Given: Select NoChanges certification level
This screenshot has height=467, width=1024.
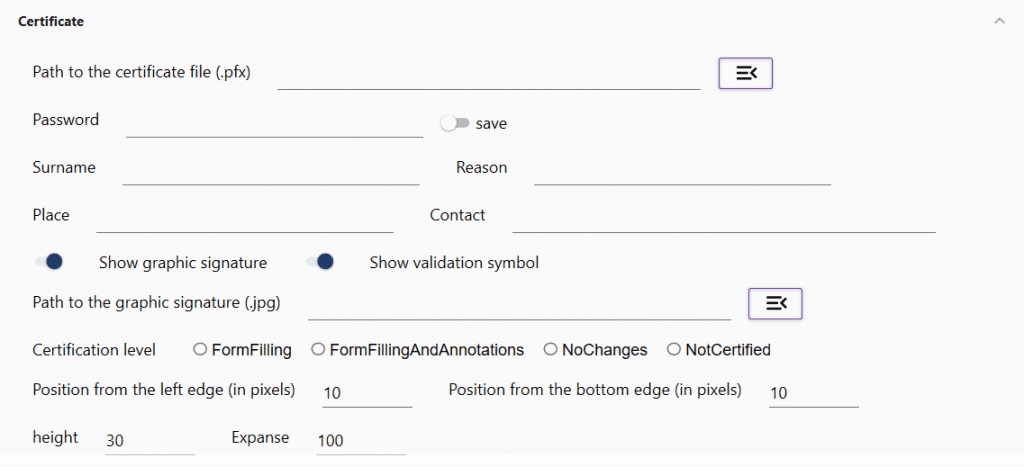Looking at the screenshot, I should coord(550,350).
